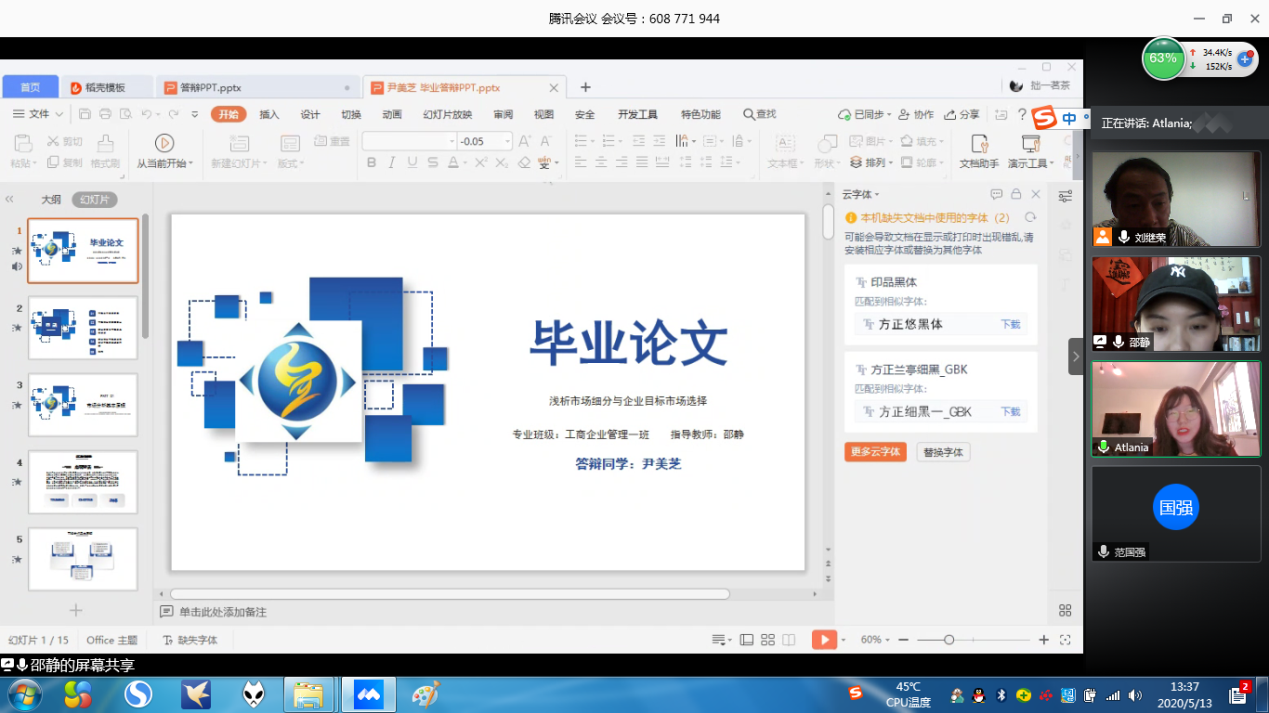This screenshot has height=713, width=1269.
Task: Toggle the 幻灯片 thumbnails view
Action: (94, 200)
